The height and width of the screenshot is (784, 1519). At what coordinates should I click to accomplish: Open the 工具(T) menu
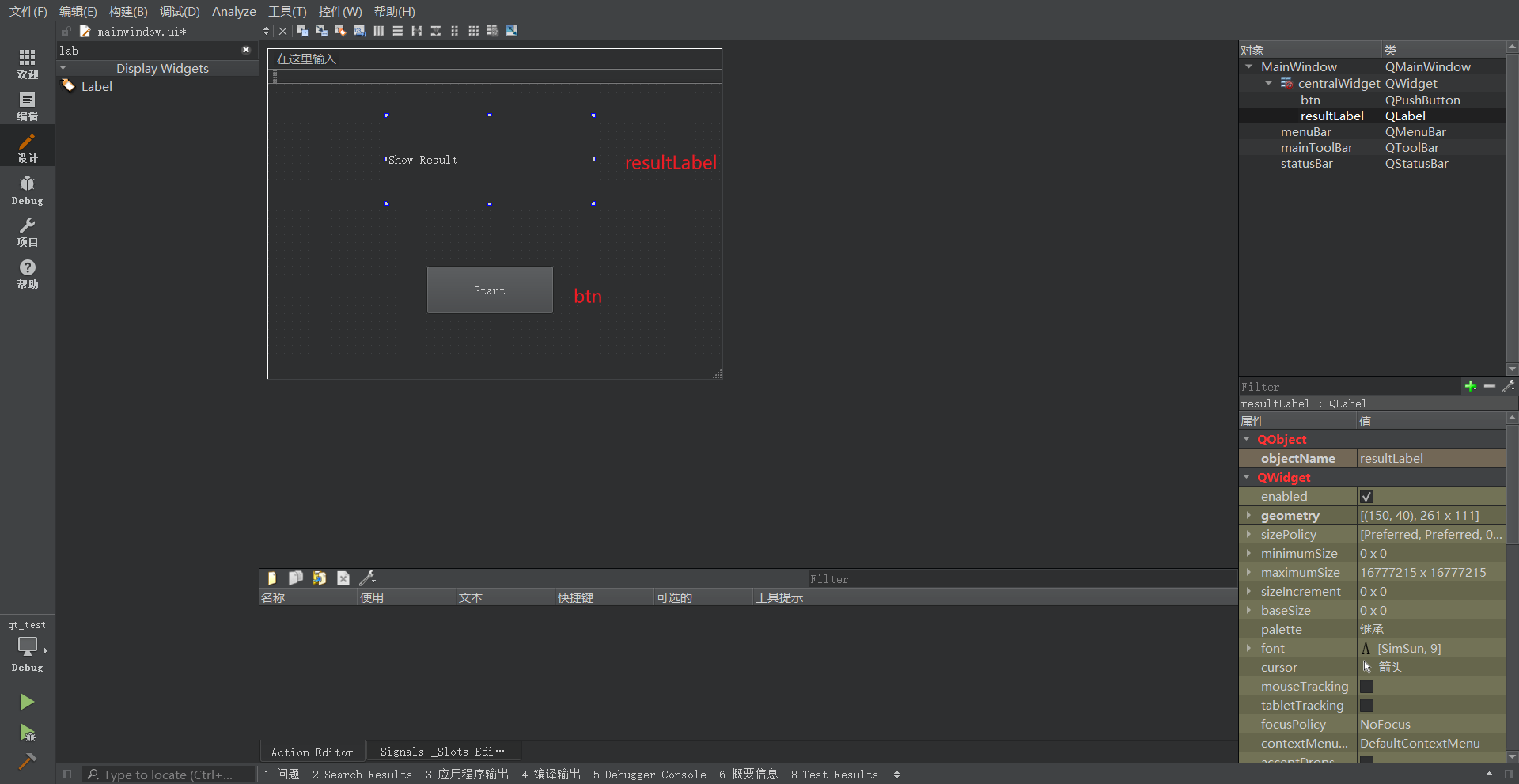(x=287, y=11)
